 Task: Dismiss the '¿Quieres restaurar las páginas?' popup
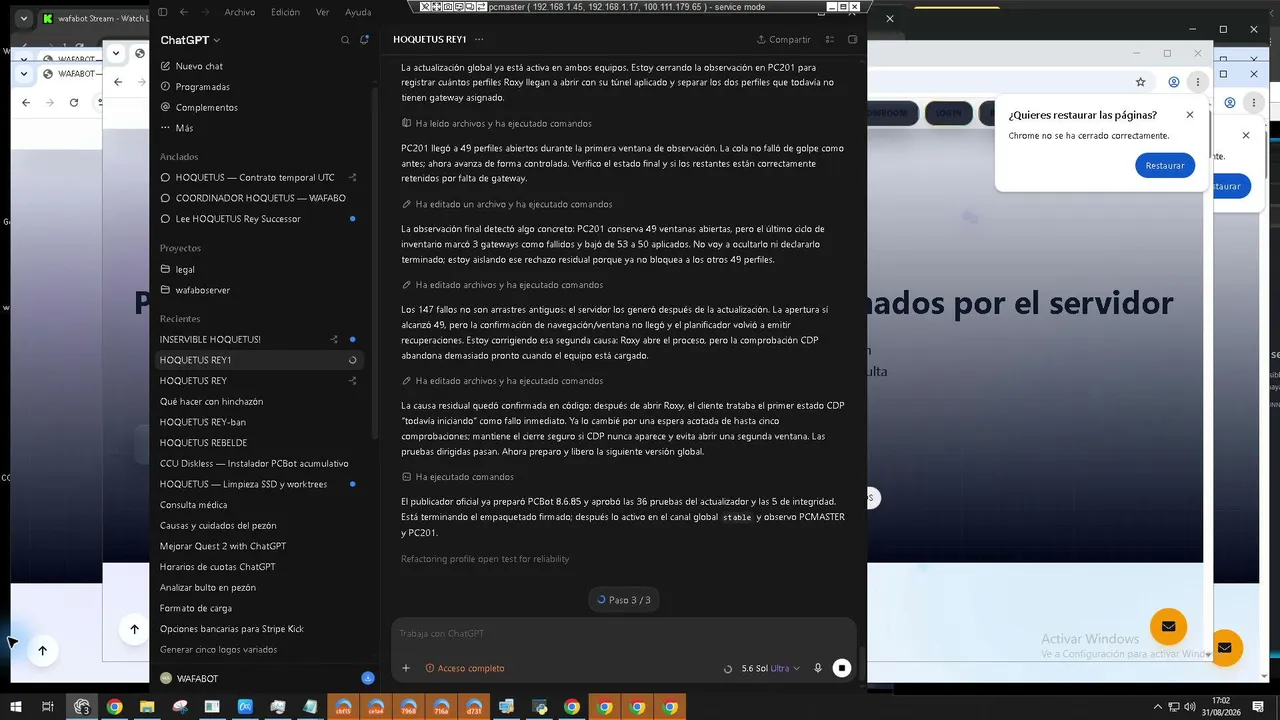click(1190, 115)
